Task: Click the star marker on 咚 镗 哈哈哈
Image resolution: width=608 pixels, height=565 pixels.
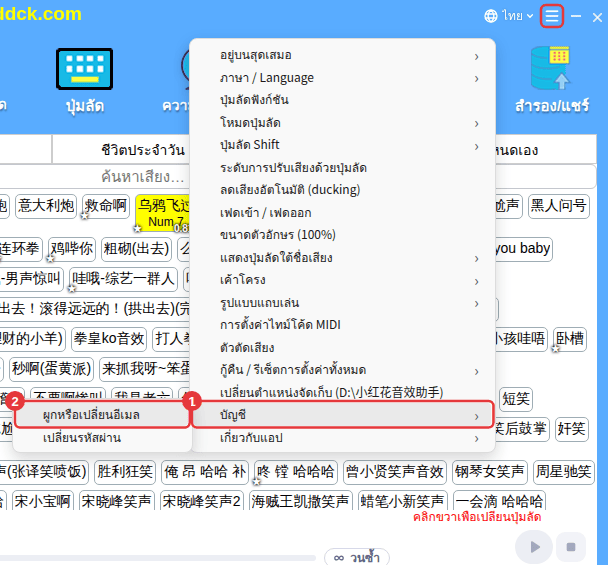Action: pyautogui.click(x=256, y=482)
